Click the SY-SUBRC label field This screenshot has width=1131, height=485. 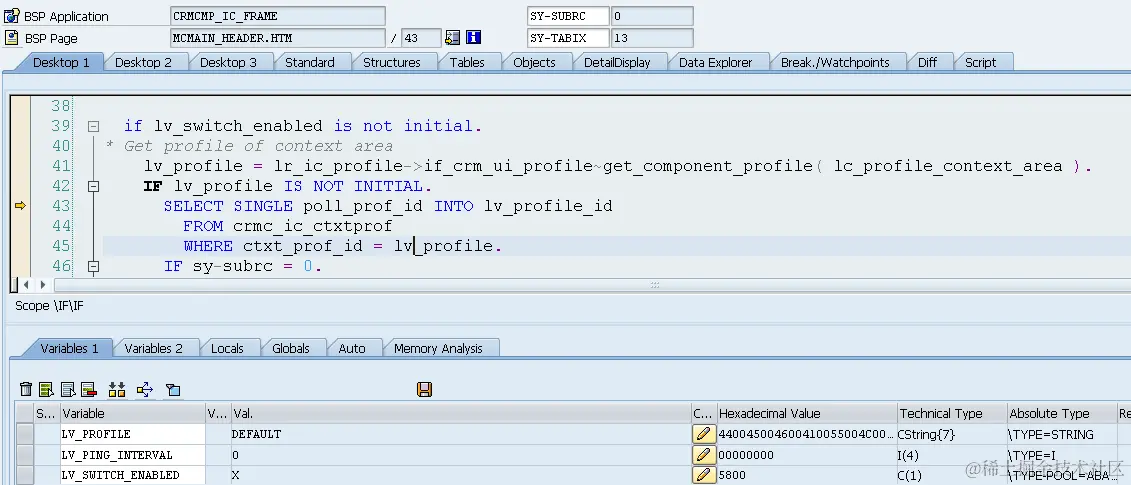pos(568,16)
